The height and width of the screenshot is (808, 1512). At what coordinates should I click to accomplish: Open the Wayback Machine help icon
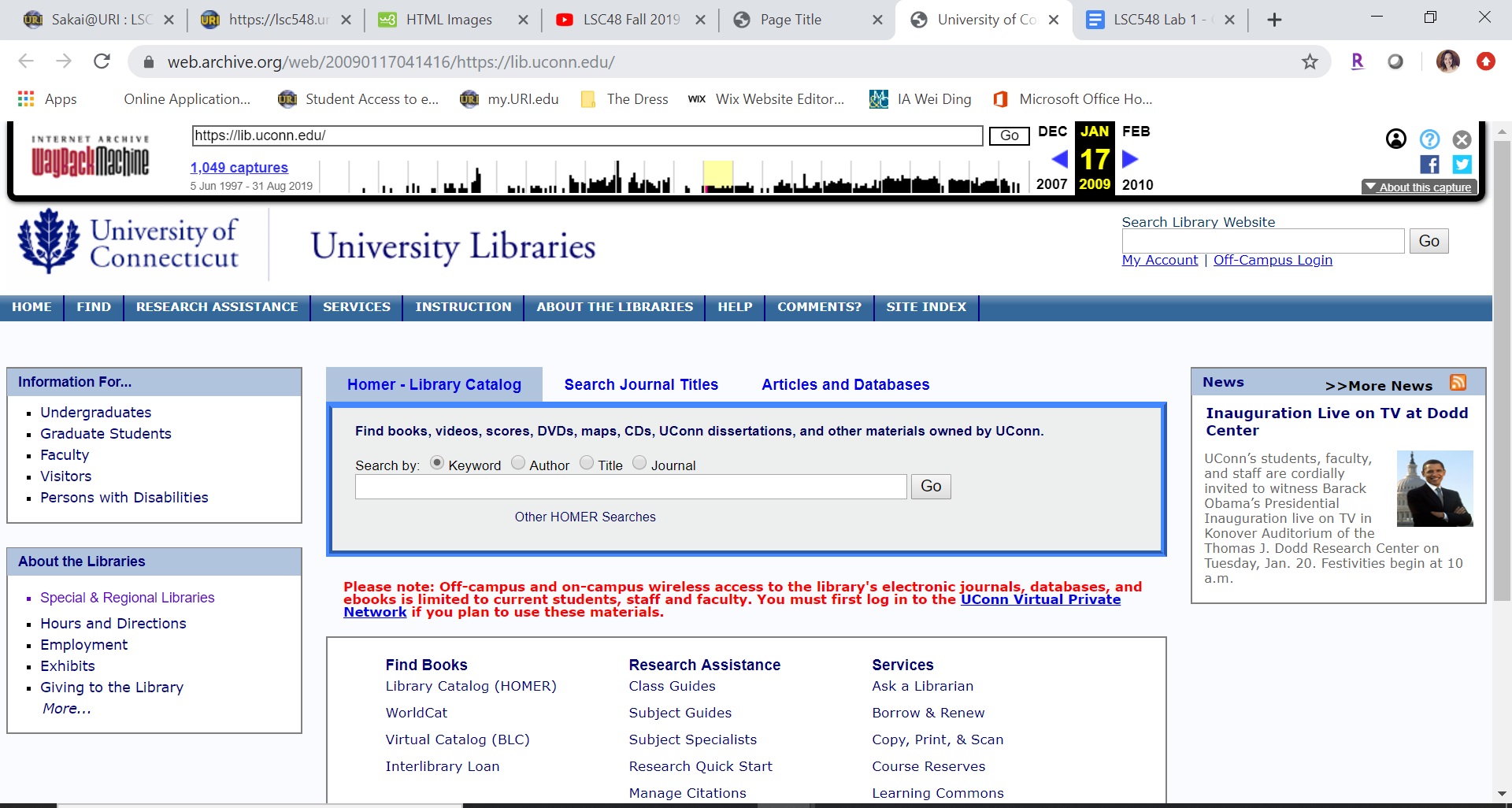coord(1429,139)
